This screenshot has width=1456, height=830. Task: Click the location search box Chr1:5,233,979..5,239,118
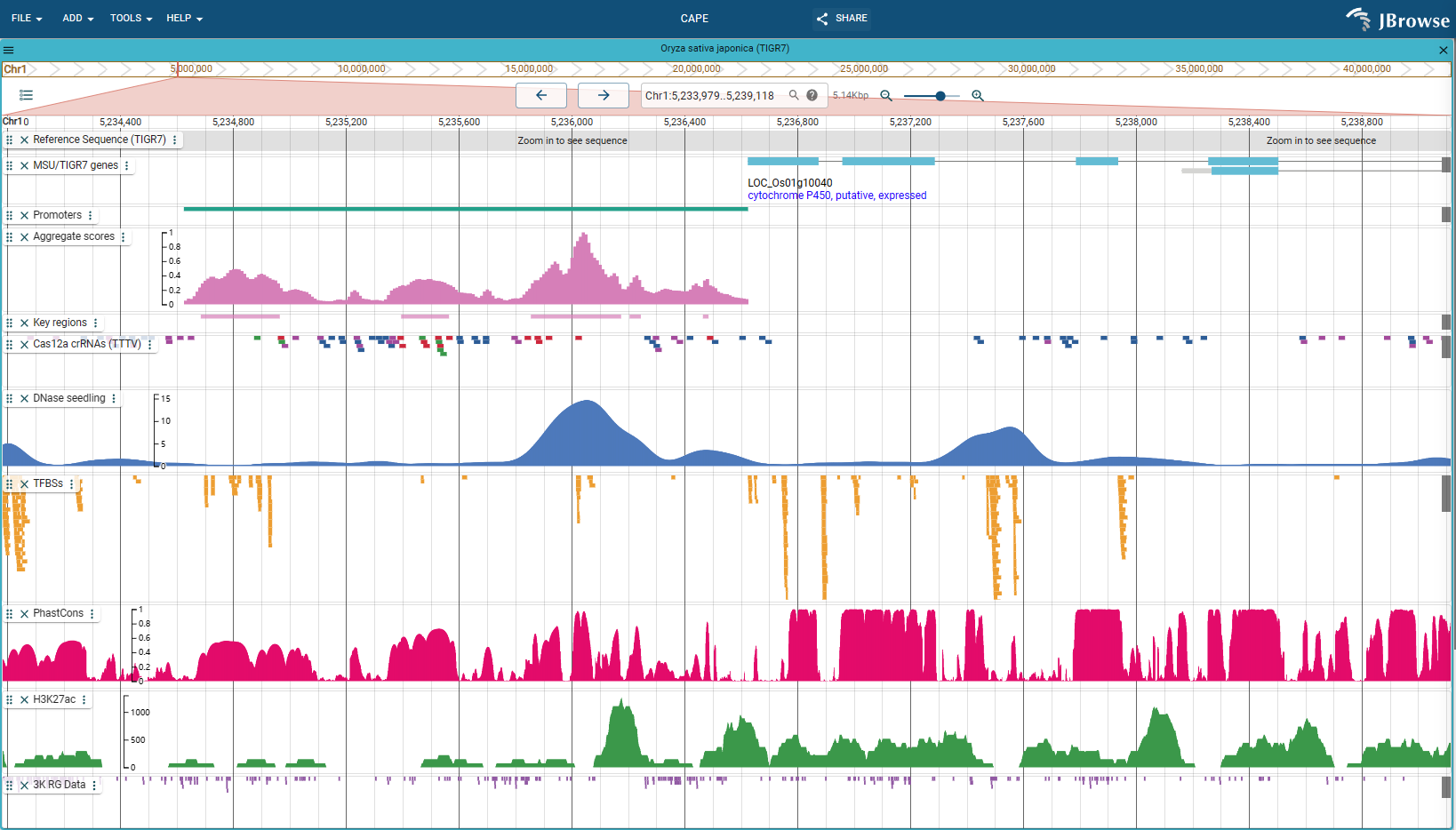(711, 95)
